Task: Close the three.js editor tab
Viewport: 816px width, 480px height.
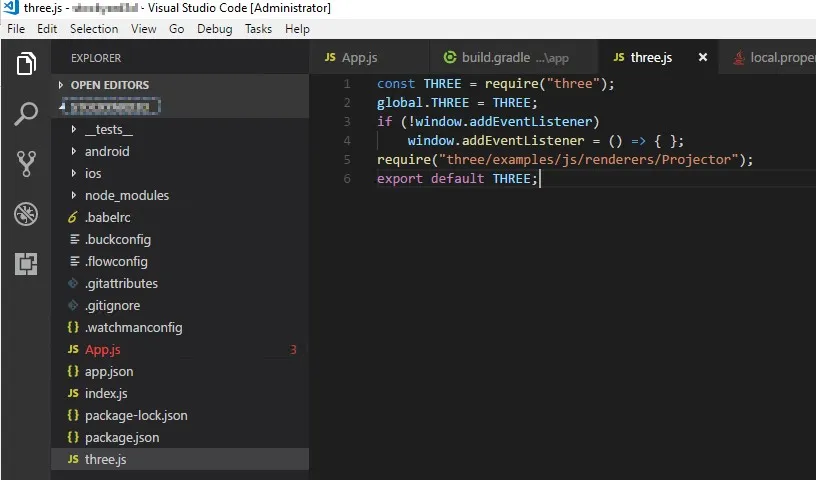Action: tap(703, 57)
